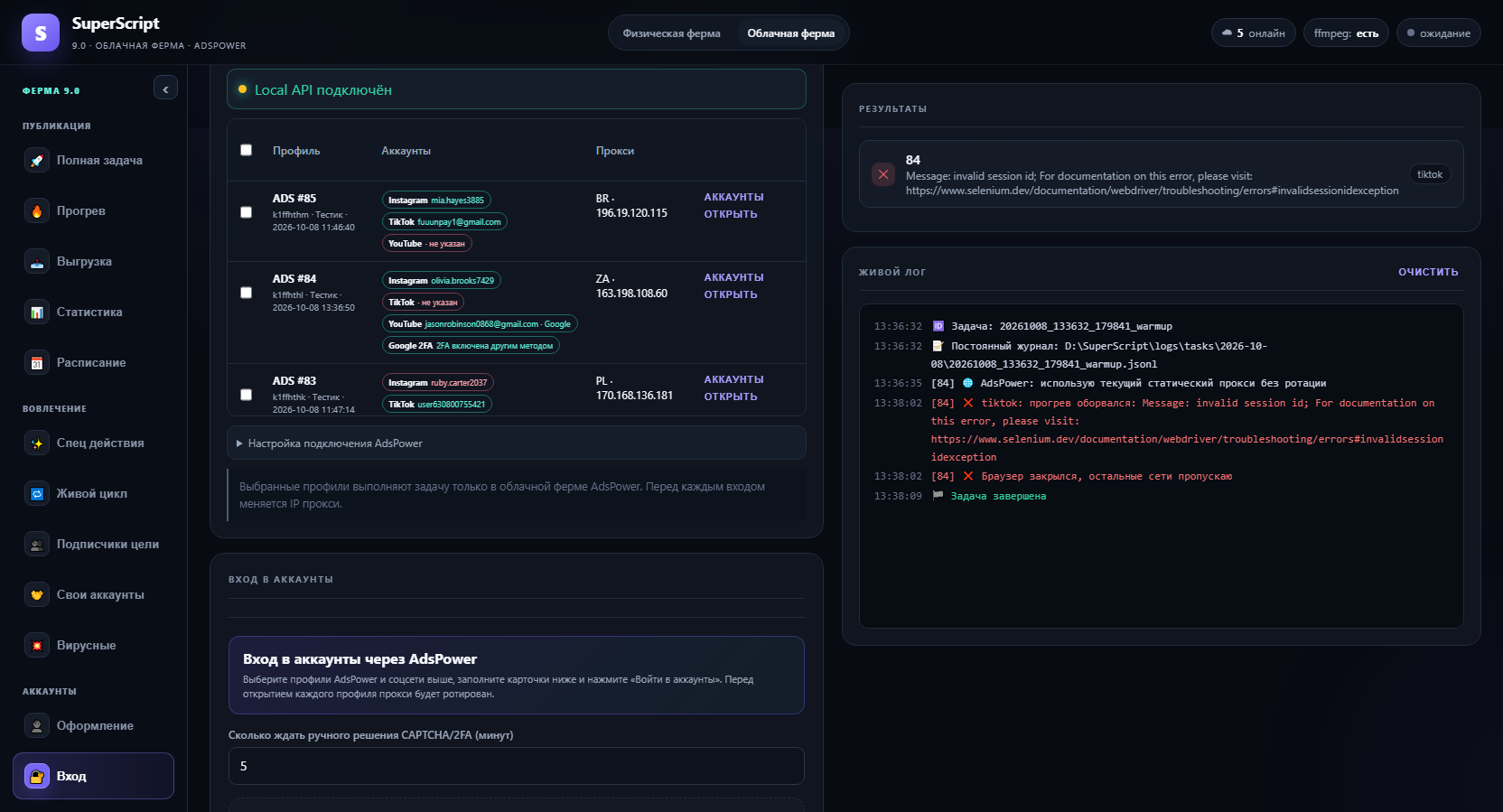Open the Расписание calendar icon
1503x812 pixels.
point(37,363)
